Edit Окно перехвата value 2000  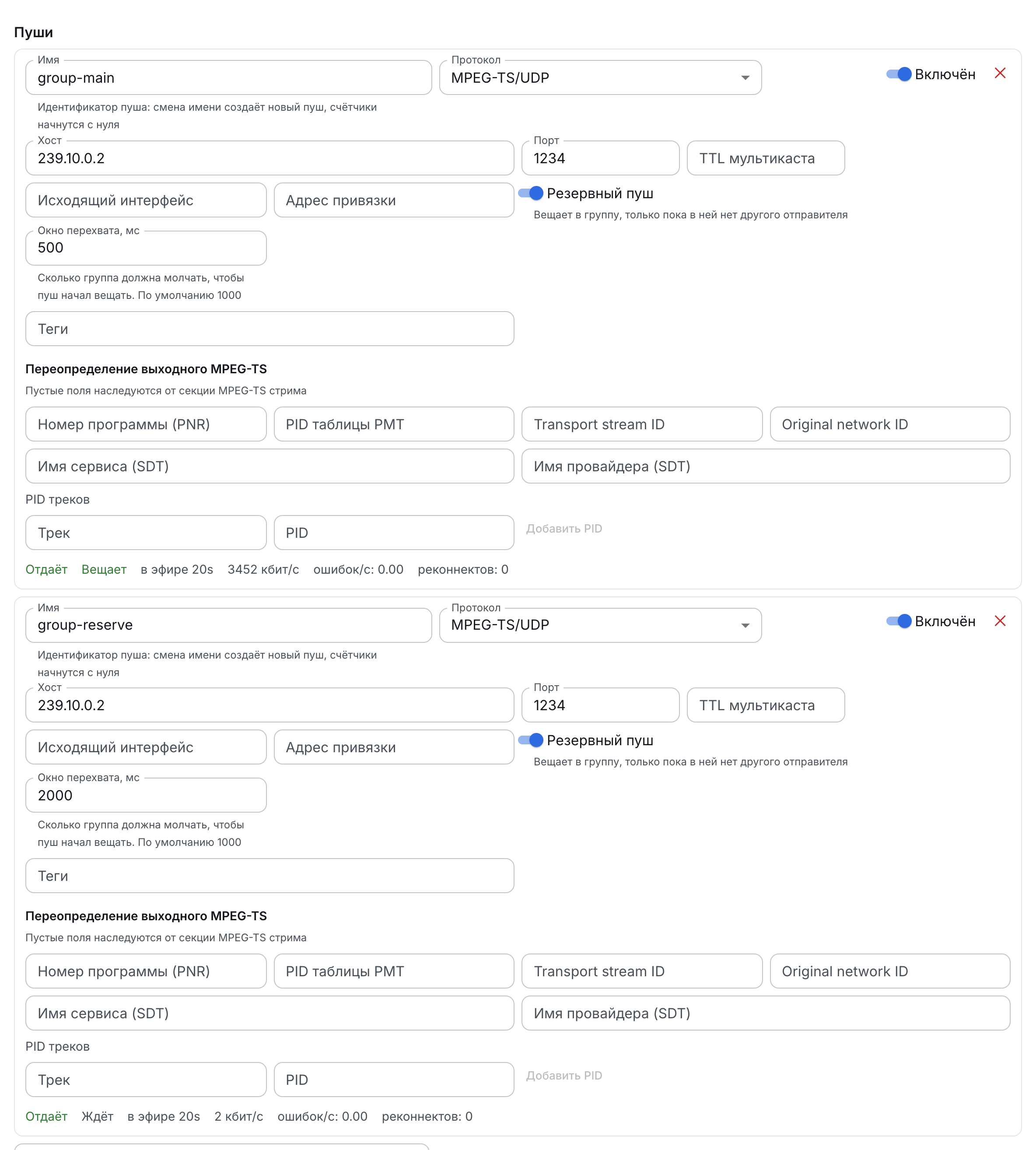pos(146,795)
